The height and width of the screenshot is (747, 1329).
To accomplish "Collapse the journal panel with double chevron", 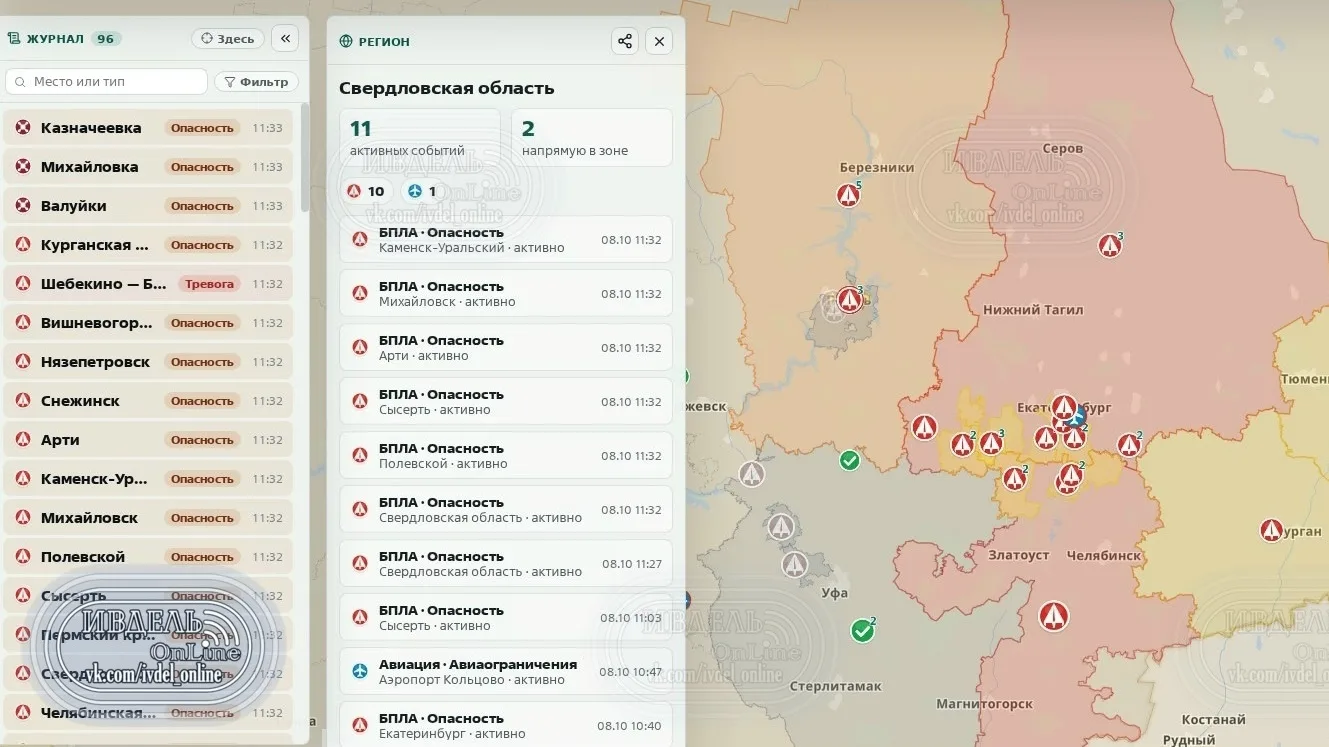I will point(285,39).
